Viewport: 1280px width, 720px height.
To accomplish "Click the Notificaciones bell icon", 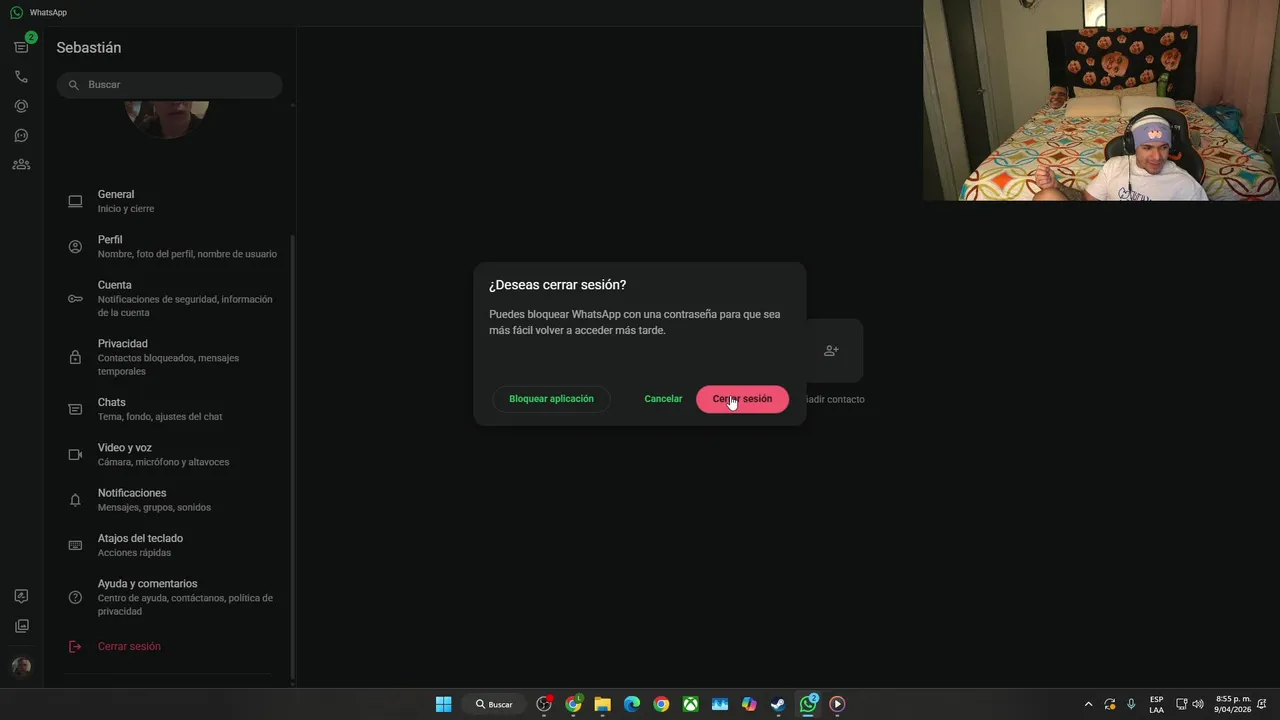I will [x=75, y=500].
